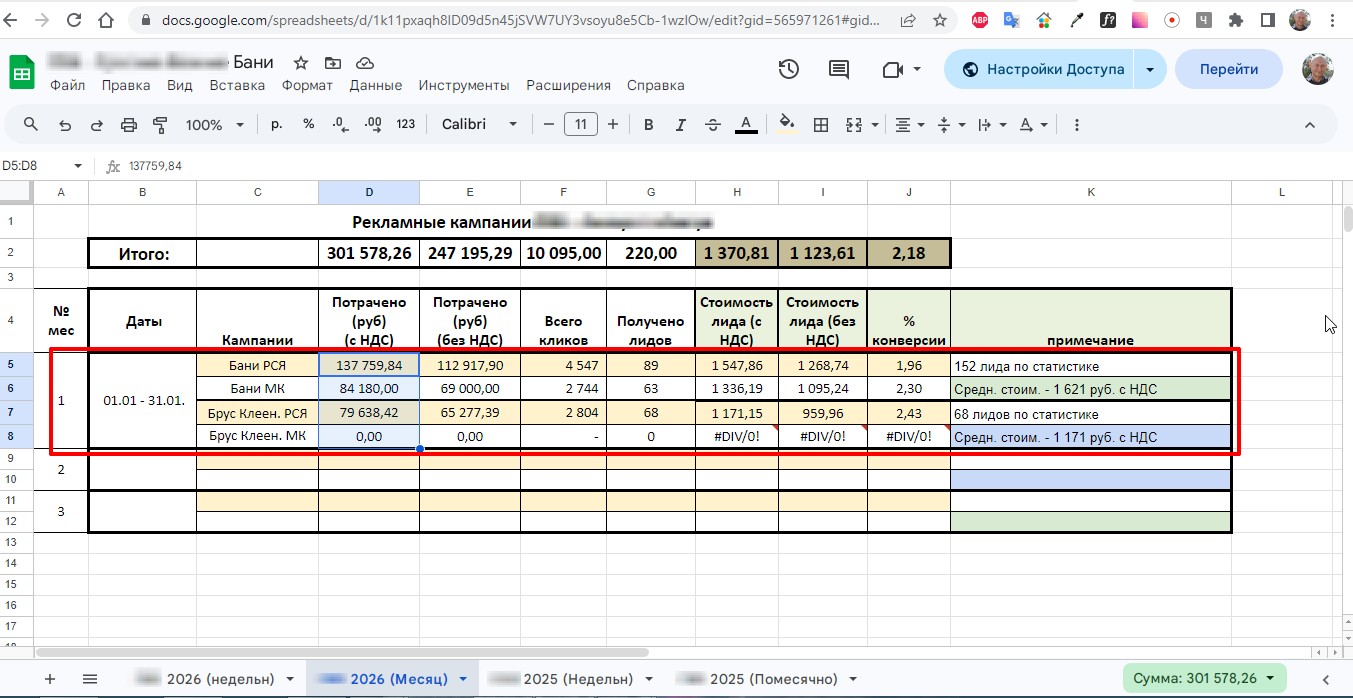
Task: Open the 100% zoom dropdown
Action: click(x=214, y=125)
